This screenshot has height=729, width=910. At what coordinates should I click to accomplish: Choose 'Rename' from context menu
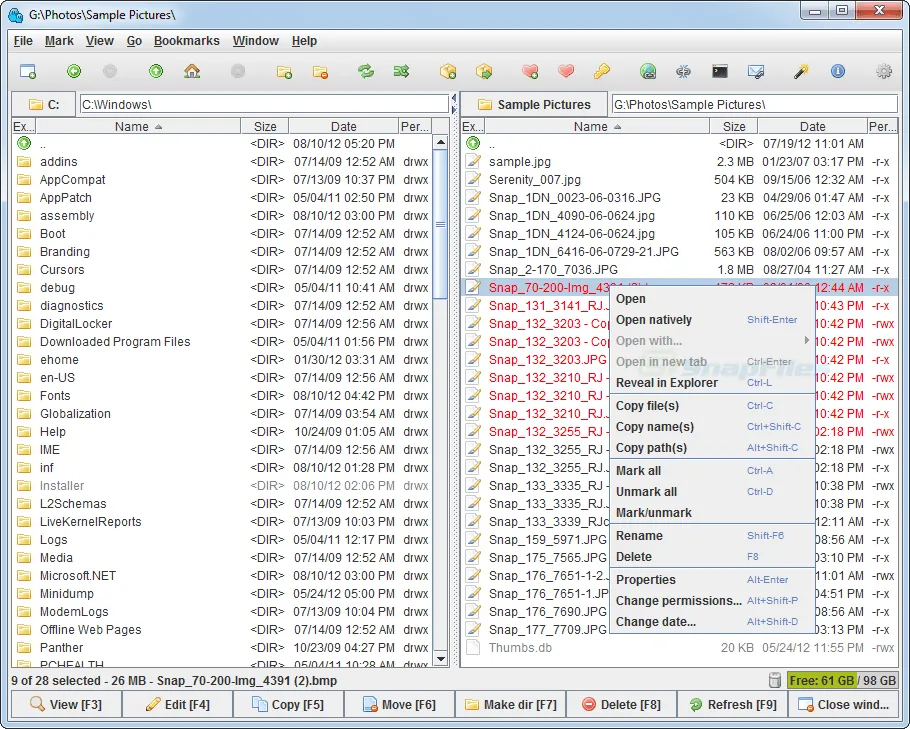coord(712,536)
